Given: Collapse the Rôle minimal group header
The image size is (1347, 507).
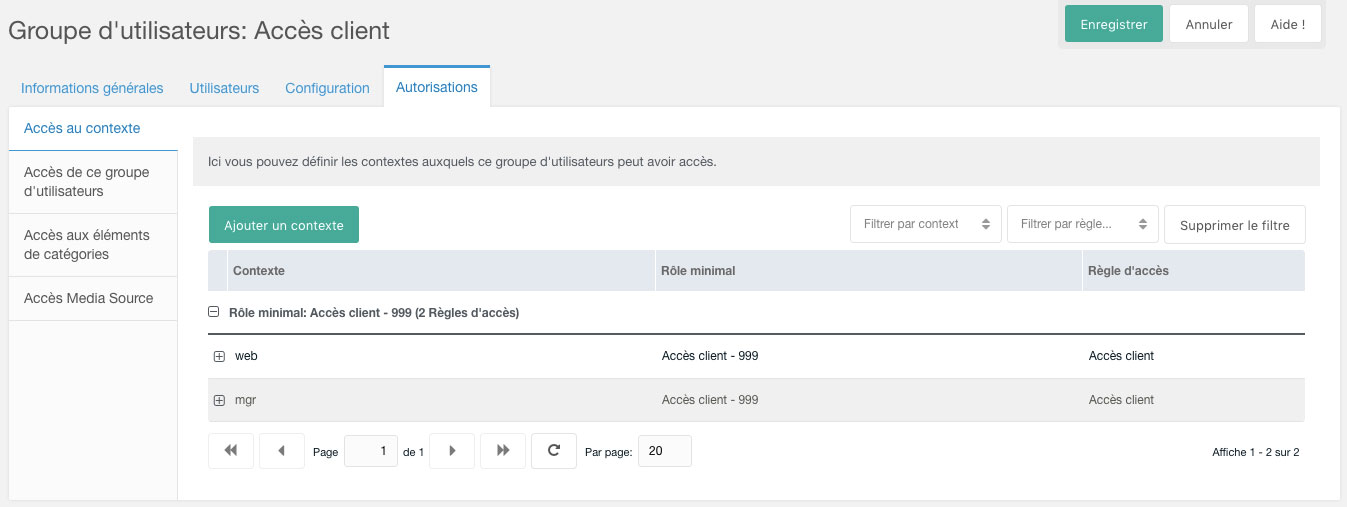Looking at the screenshot, I should click(213, 312).
